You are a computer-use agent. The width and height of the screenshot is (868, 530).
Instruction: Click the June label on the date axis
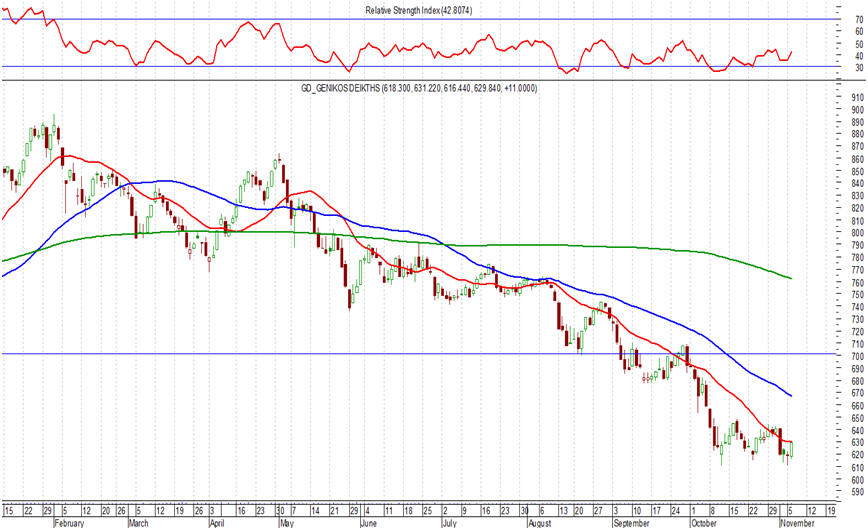tap(368, 523)
